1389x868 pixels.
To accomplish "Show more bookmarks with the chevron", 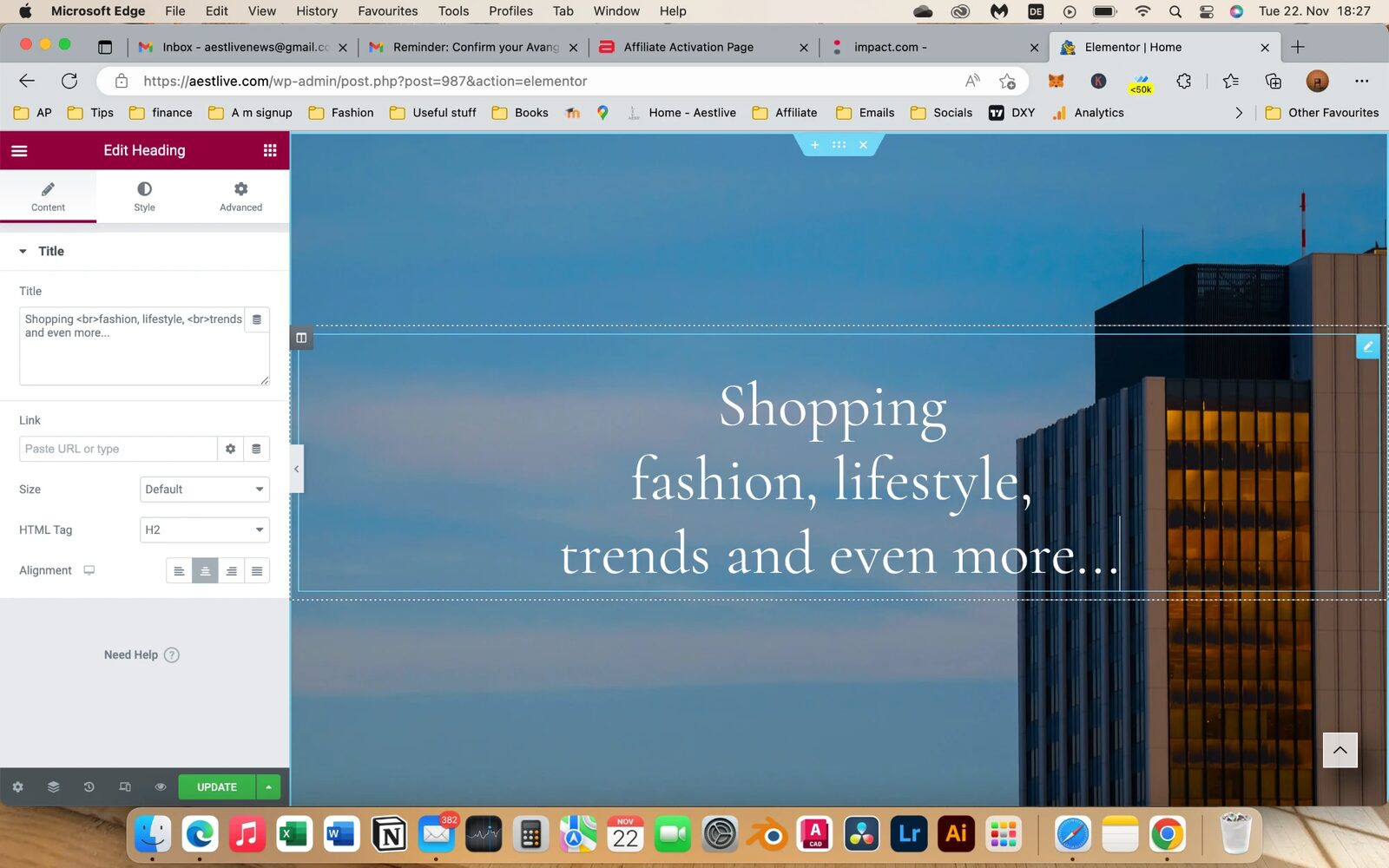I will [1239, 113].
